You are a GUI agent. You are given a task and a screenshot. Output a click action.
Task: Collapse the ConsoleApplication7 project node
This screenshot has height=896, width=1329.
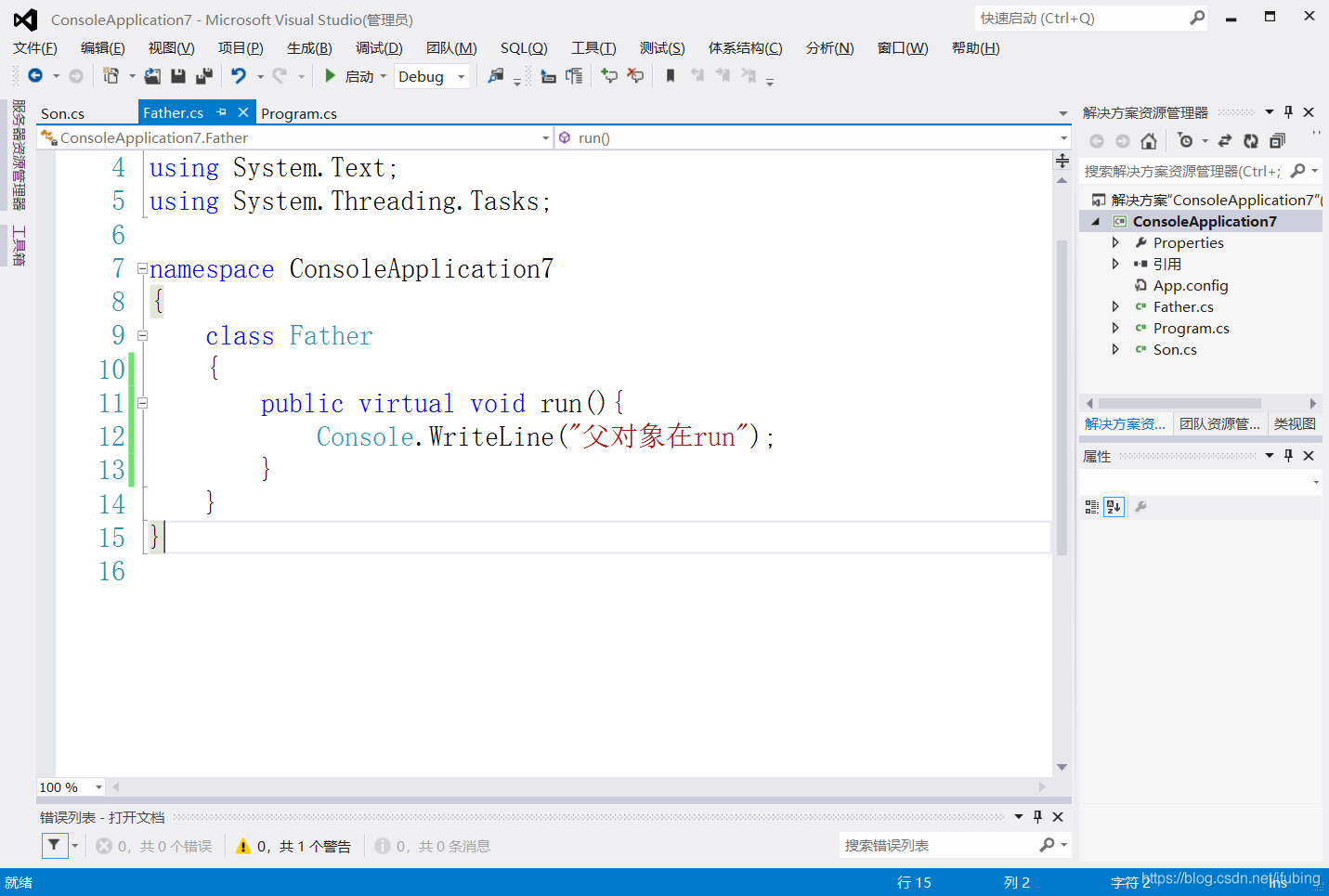tap(1096, 222)
